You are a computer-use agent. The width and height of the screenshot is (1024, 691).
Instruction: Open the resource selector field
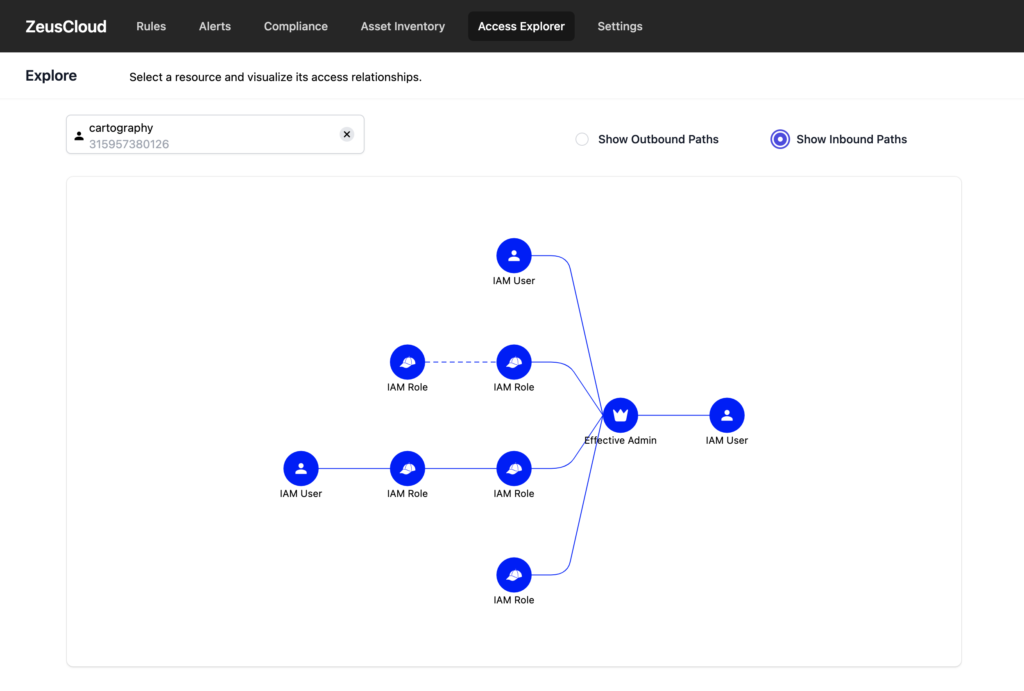[x=200, y=134]
